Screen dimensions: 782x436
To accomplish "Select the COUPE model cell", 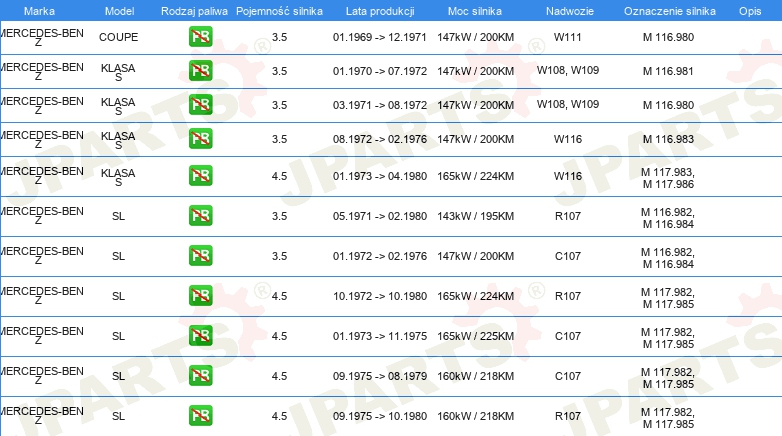I will [x=118, y=37].
